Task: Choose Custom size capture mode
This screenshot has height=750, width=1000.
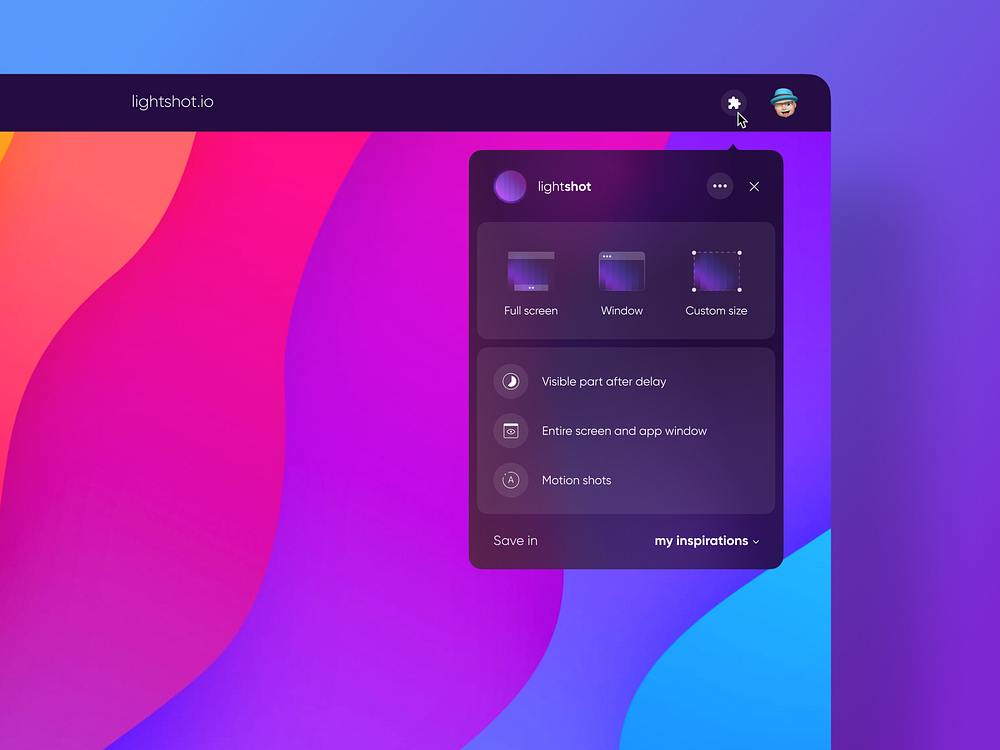Action: click(715, 282)
